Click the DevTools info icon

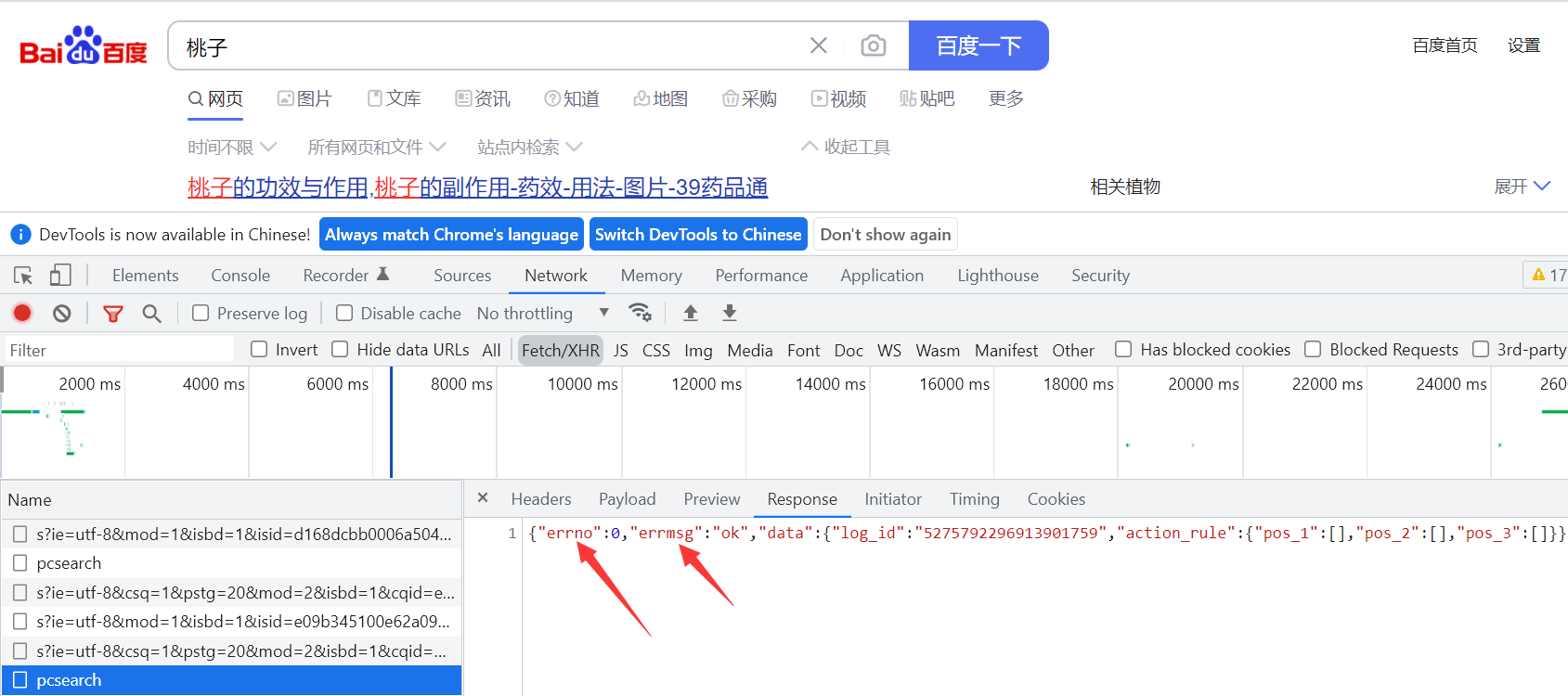[20, 235]
